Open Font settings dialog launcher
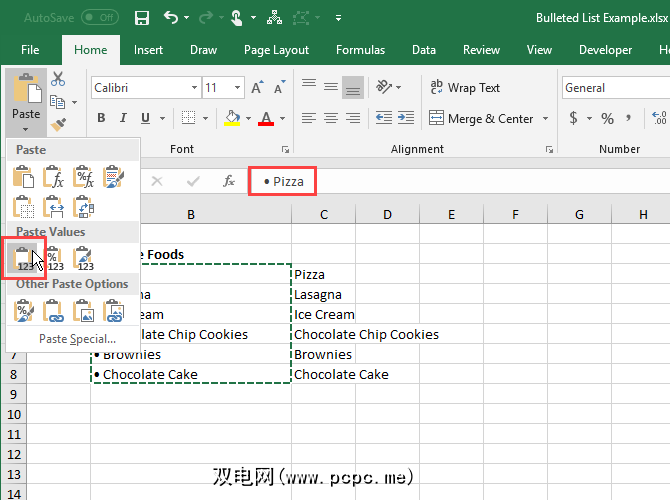The image size is (670, 500). coord(285,149)
